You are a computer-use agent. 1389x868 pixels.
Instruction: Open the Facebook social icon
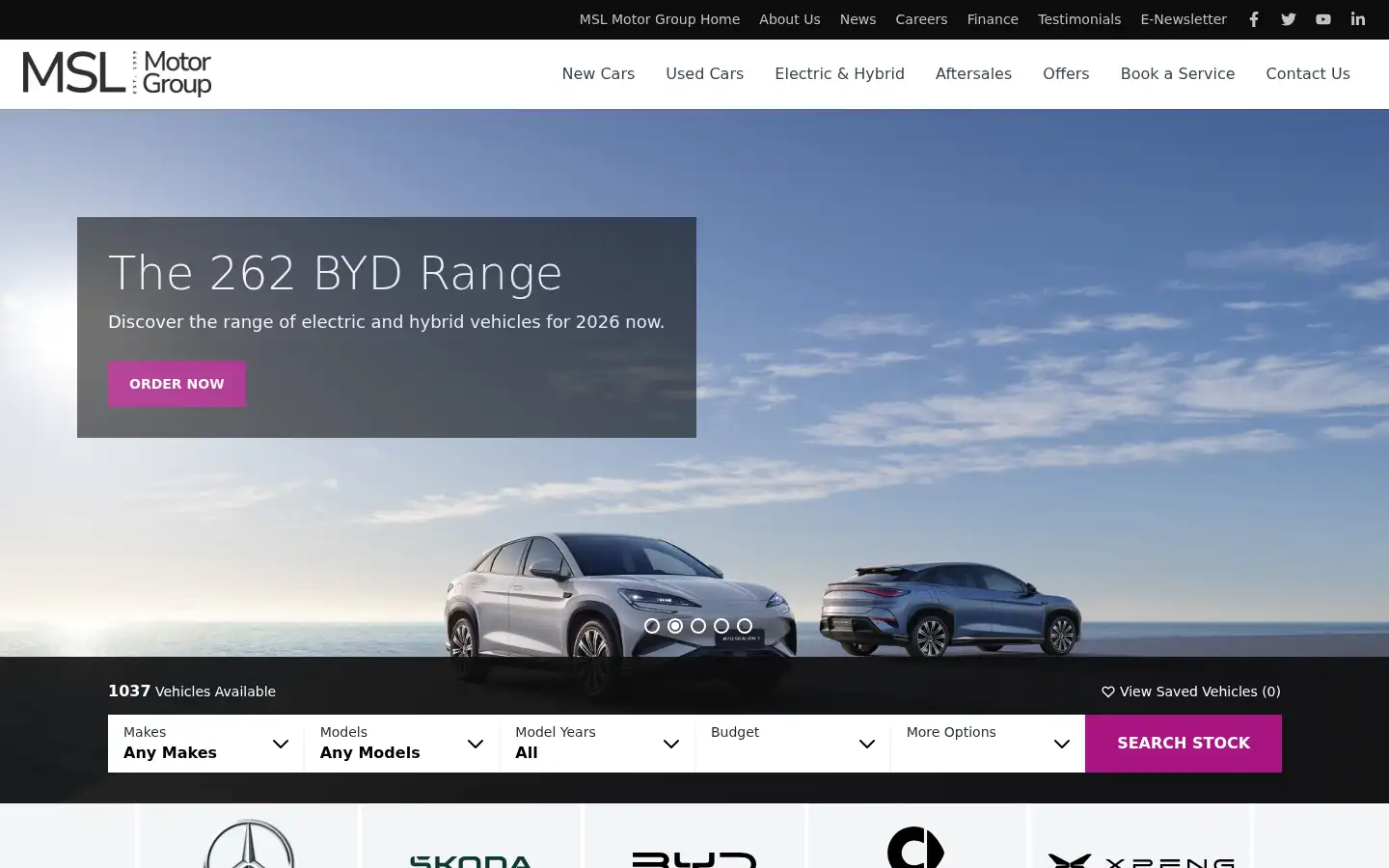click(1254, 19)
